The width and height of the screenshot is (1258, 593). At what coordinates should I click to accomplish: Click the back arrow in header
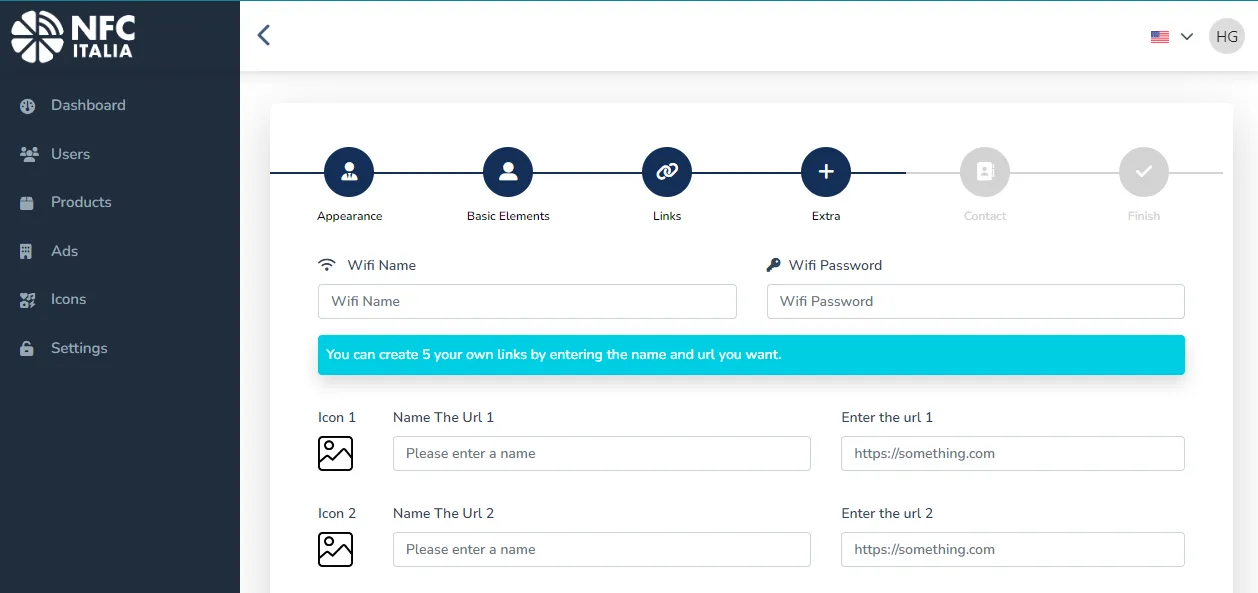point(264,36)
